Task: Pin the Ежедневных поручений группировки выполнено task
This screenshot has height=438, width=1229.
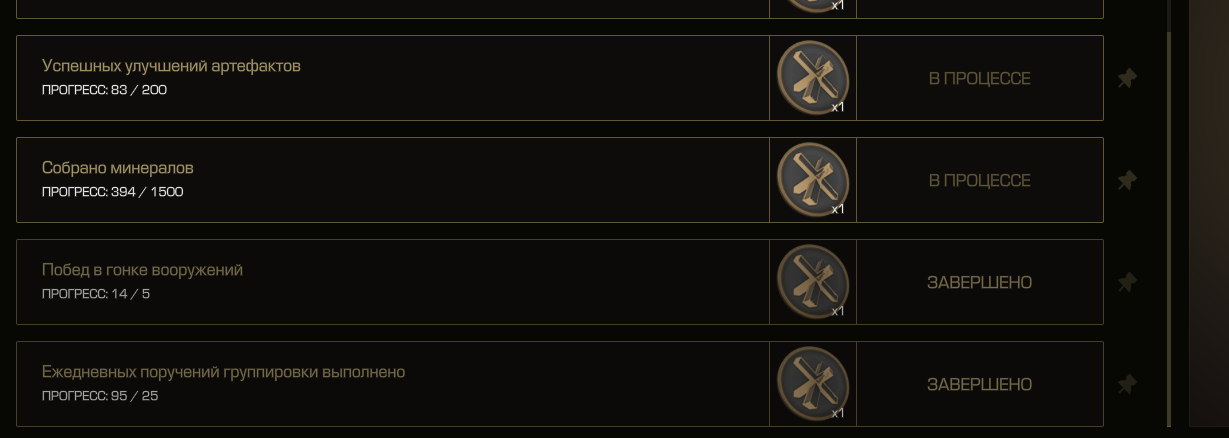Action: pyautogui.click(x=1127, y=384)
